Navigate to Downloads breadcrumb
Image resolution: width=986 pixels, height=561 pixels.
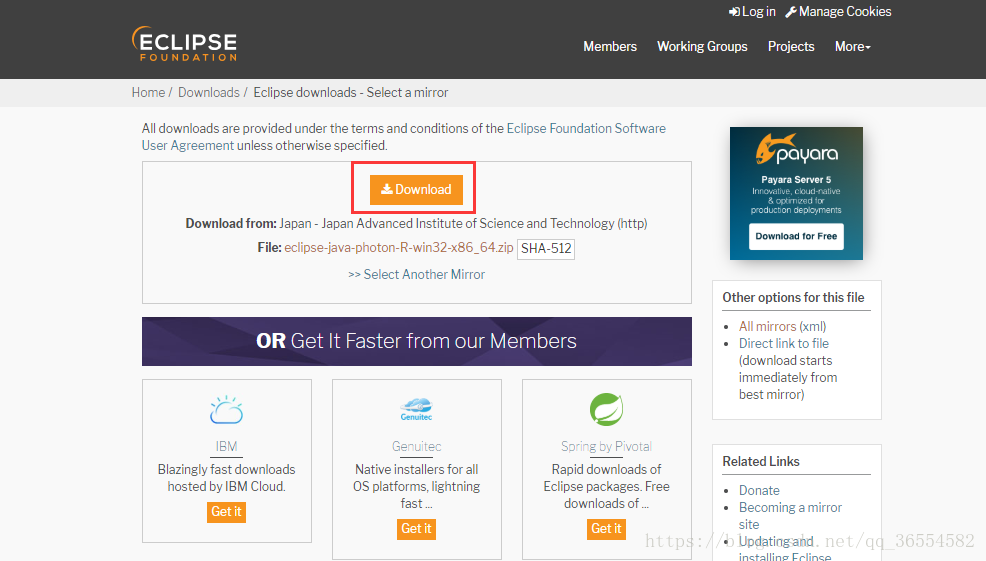tap(209, 92)
